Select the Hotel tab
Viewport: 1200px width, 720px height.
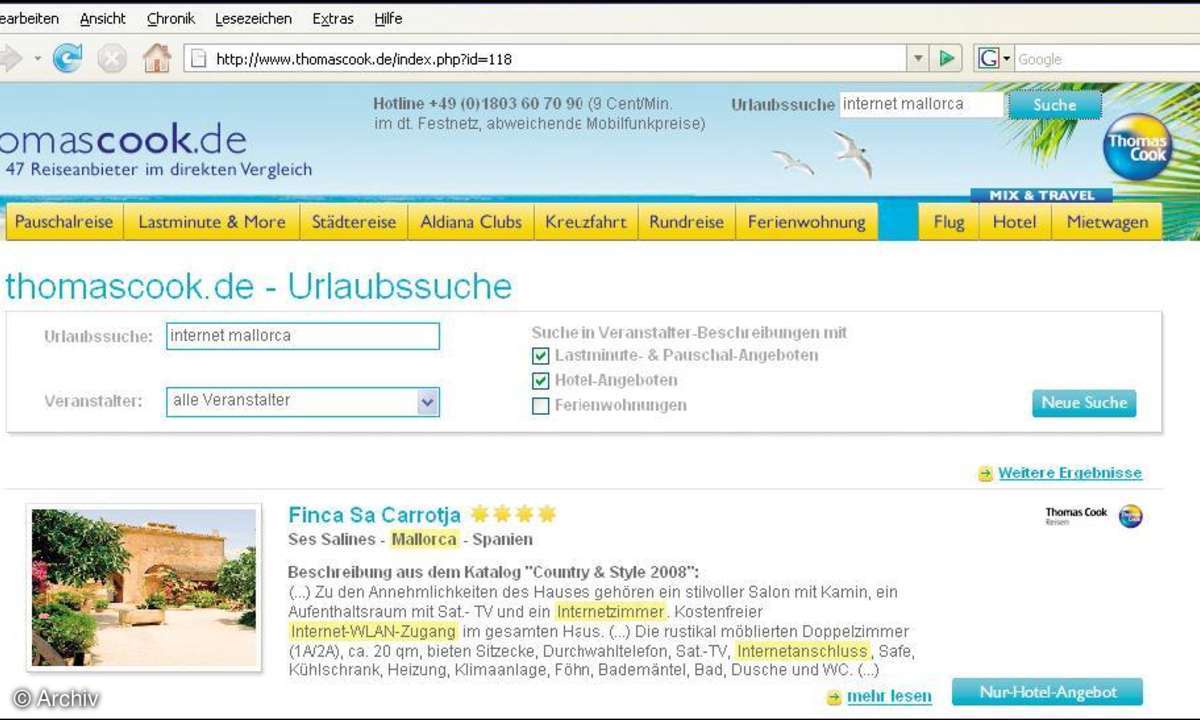(x=1015, y=222)
